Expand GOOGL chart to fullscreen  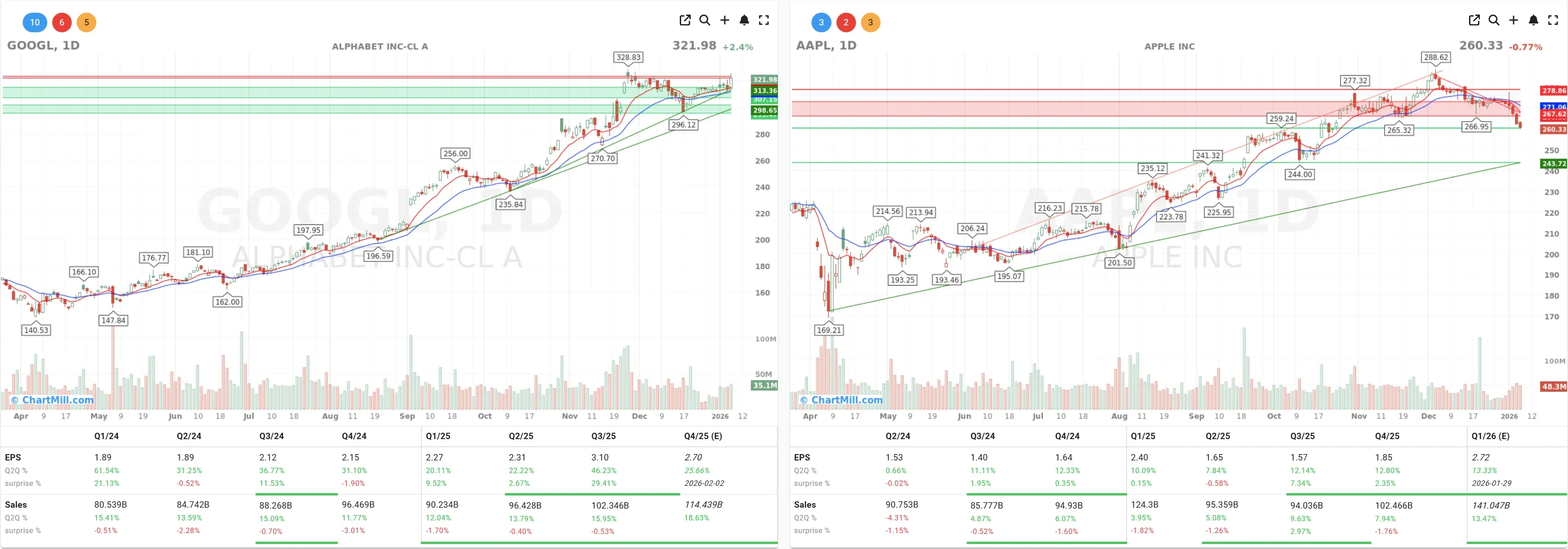click(764, 20)
